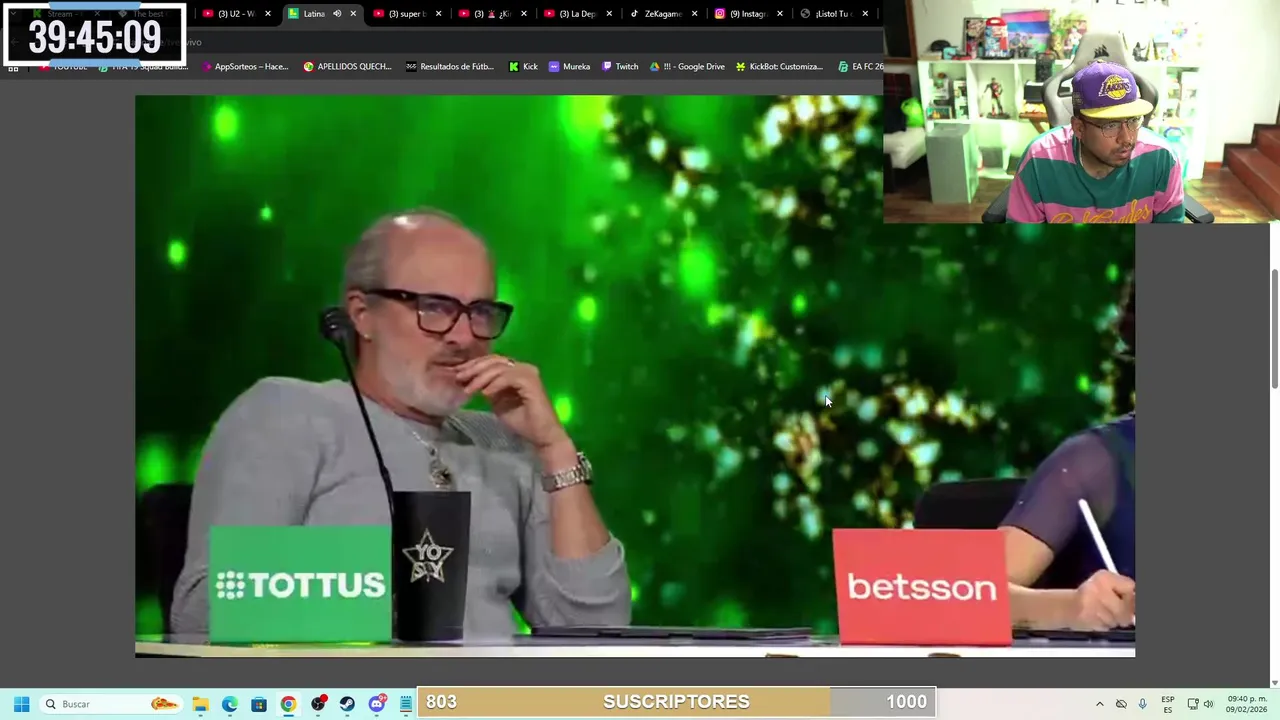
Task: Open the Twitch bookmark
Action: (x=620, y=66)
